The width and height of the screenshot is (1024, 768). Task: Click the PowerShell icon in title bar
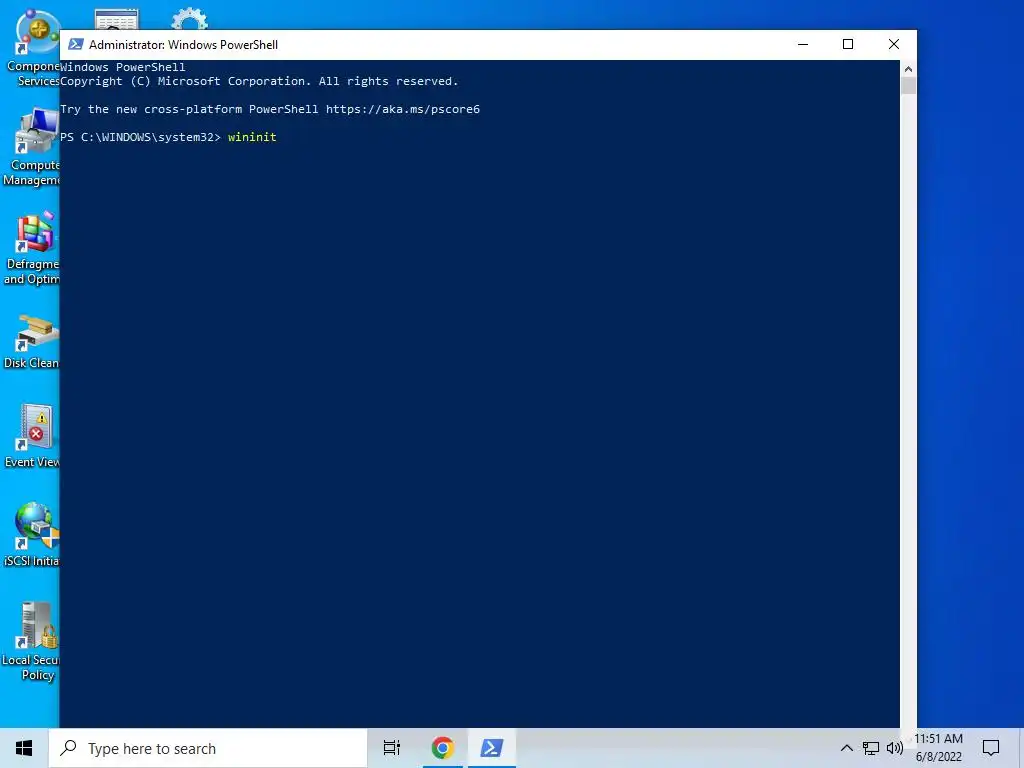click(76, 44)
